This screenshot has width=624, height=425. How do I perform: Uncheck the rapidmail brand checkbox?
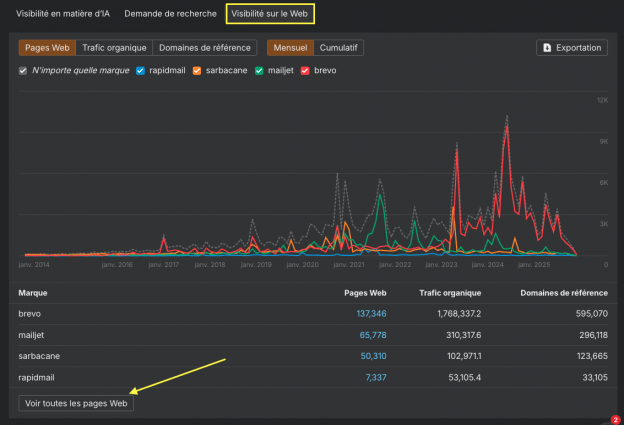(141, 71)
